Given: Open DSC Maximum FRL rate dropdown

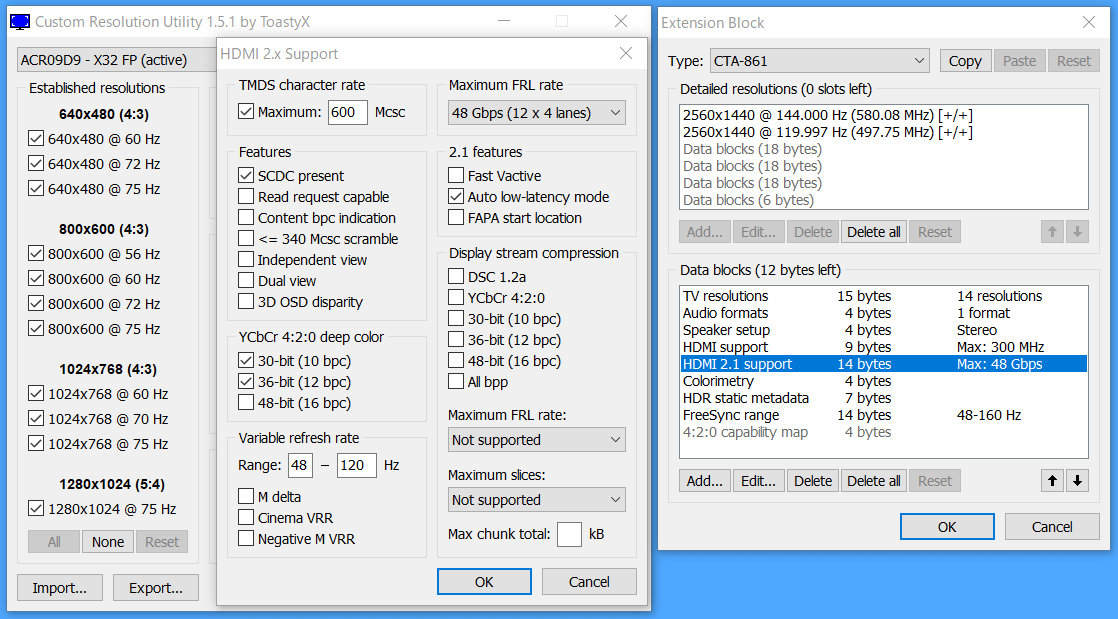Looking at the screenshot, I should point(536,440).
